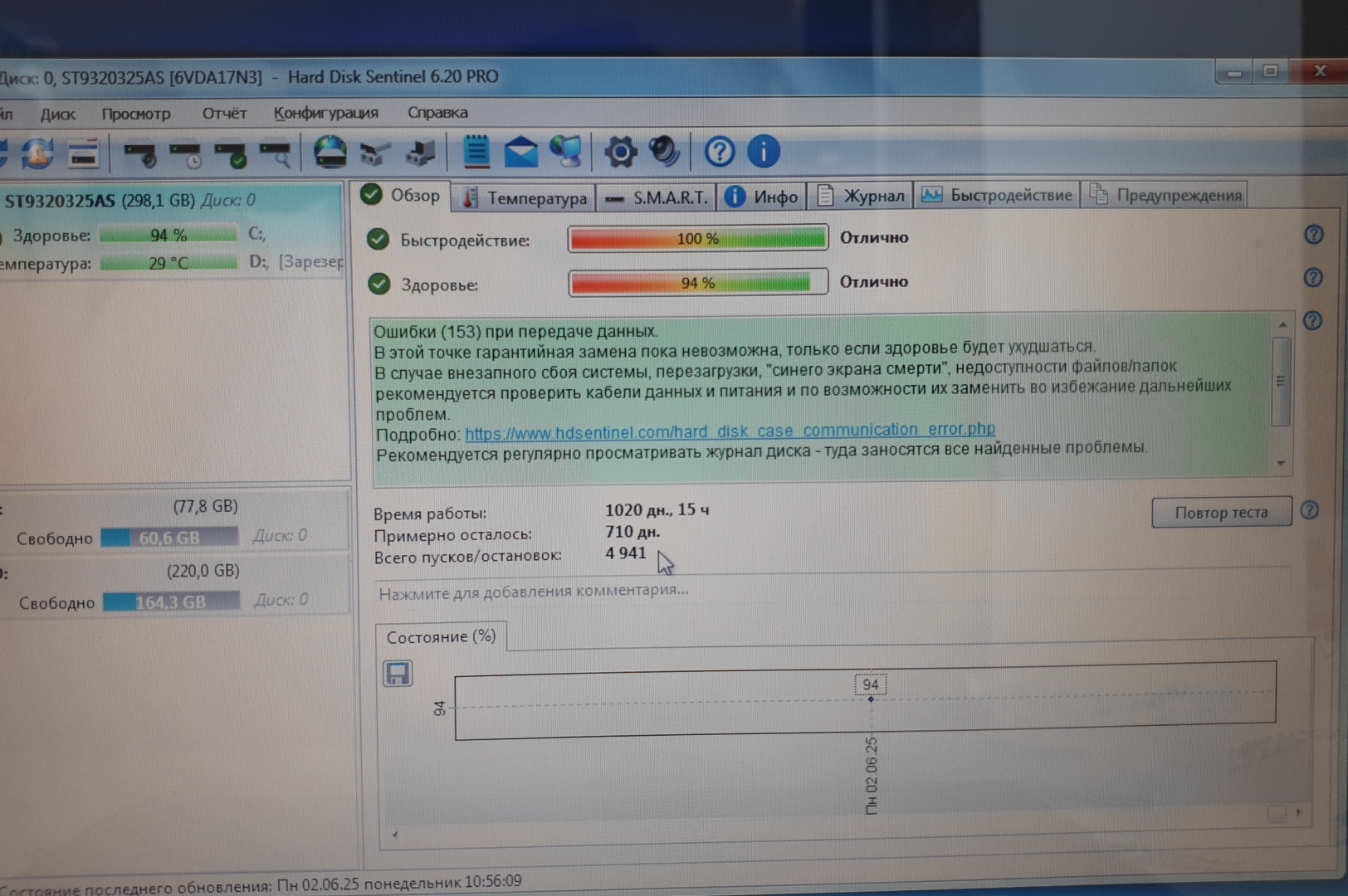Click help icon beside Быстродействие rating
Image resolution: width=1348 pixels, height=896 pixels.
tap(1313, 235)
